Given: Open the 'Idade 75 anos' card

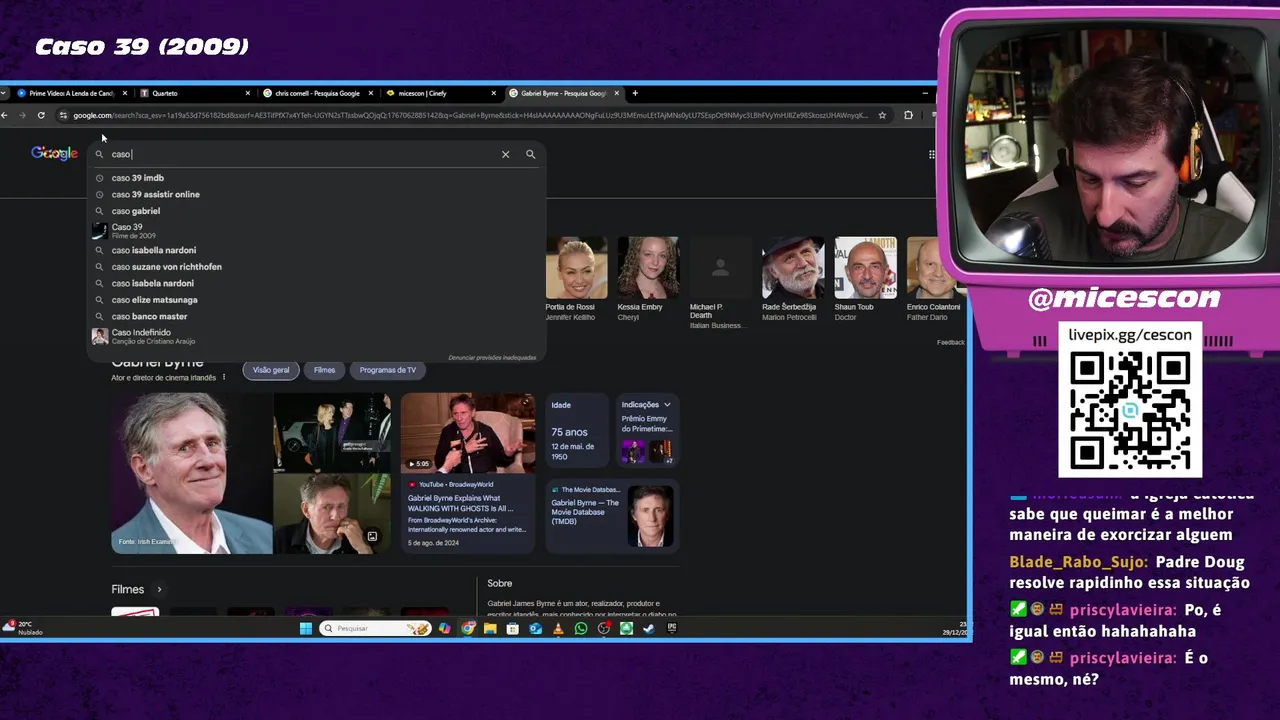Looking at the screenshot, I should pyautogui.click(x=578, y=430).
